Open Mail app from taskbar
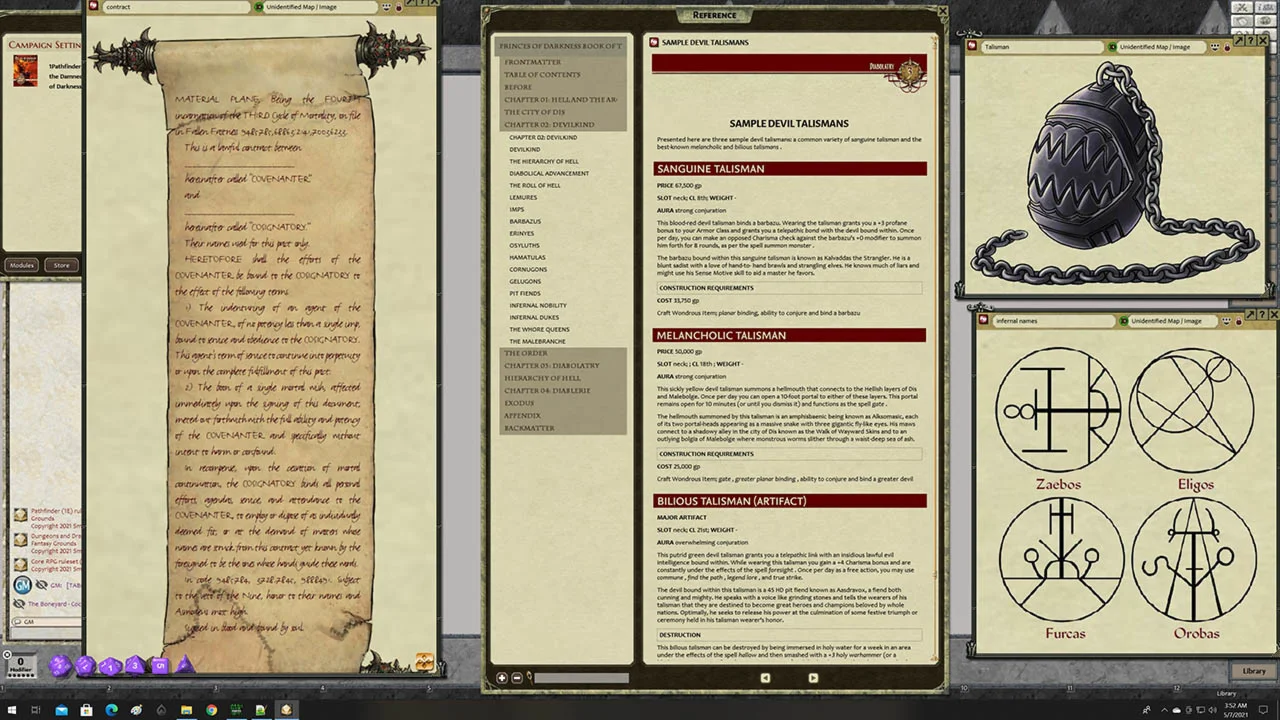The width and height of the screenshot is (1280, 720). click(x=61, y=710)
